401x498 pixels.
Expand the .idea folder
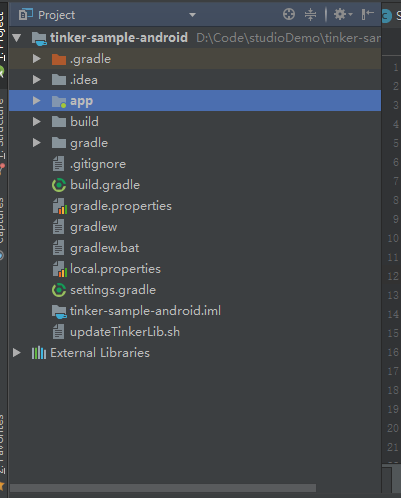(x=37, y=80)
